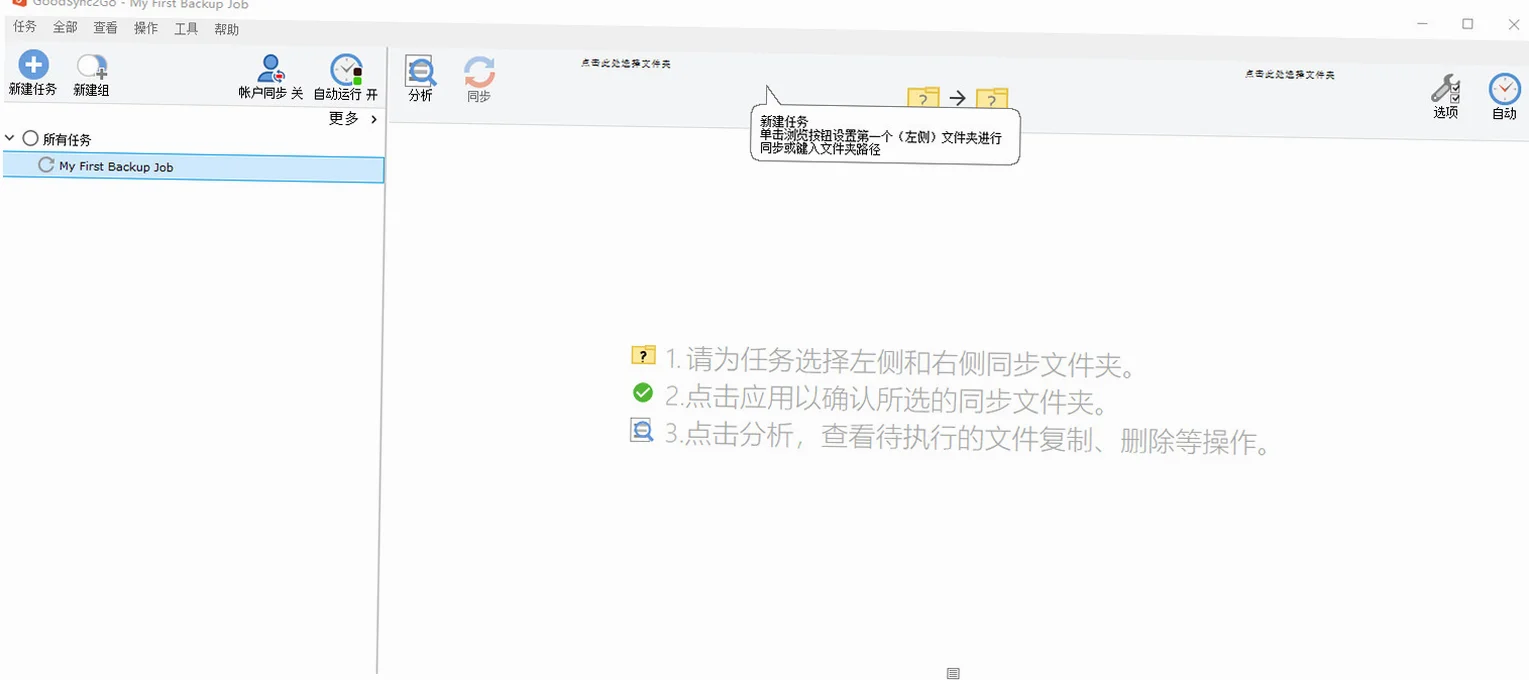Screen dimensions: 1529x680
Task: Open the View (查看) menu
Action: click(105, 28)
